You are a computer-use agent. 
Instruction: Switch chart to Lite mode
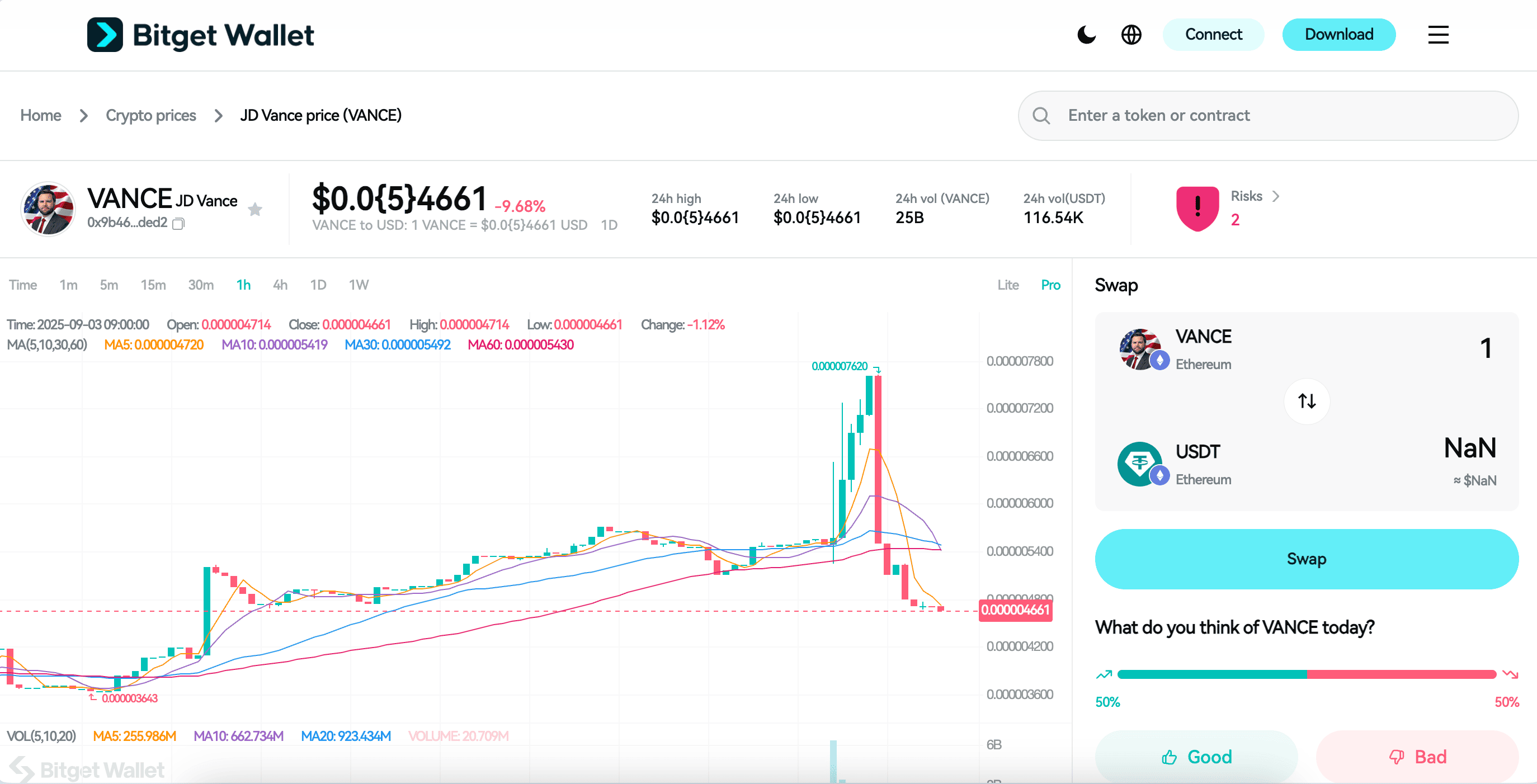pyautogui.click(x=1008, y=285)
